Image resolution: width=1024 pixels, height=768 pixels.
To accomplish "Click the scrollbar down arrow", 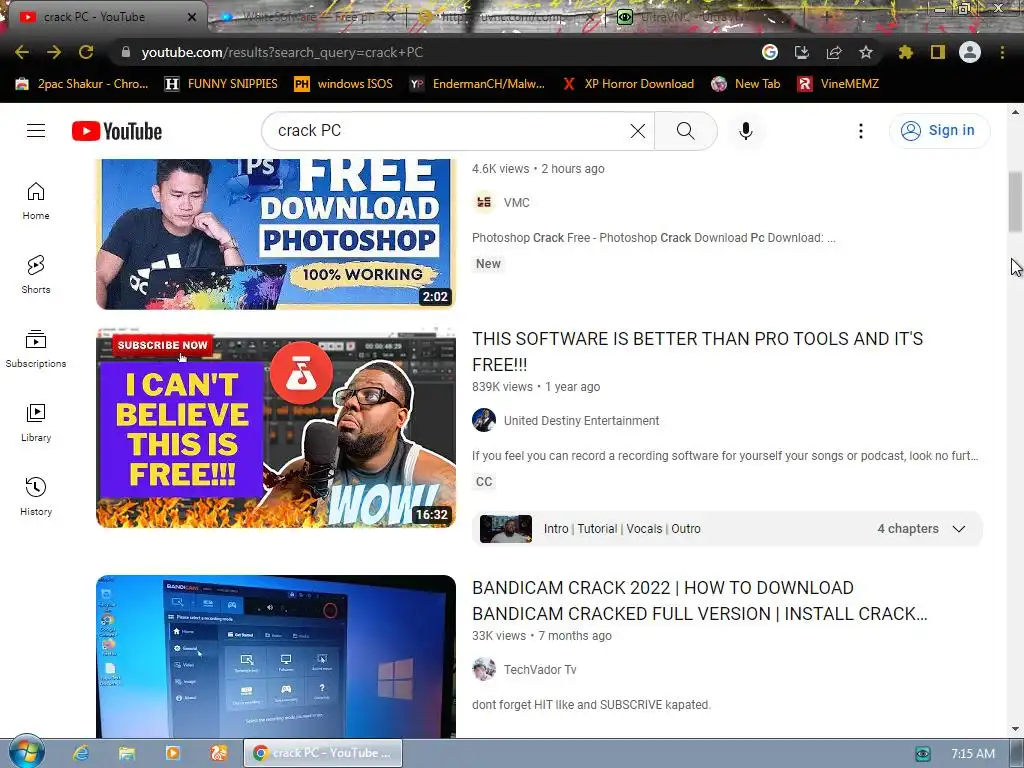I will [x=1015, y=729].
